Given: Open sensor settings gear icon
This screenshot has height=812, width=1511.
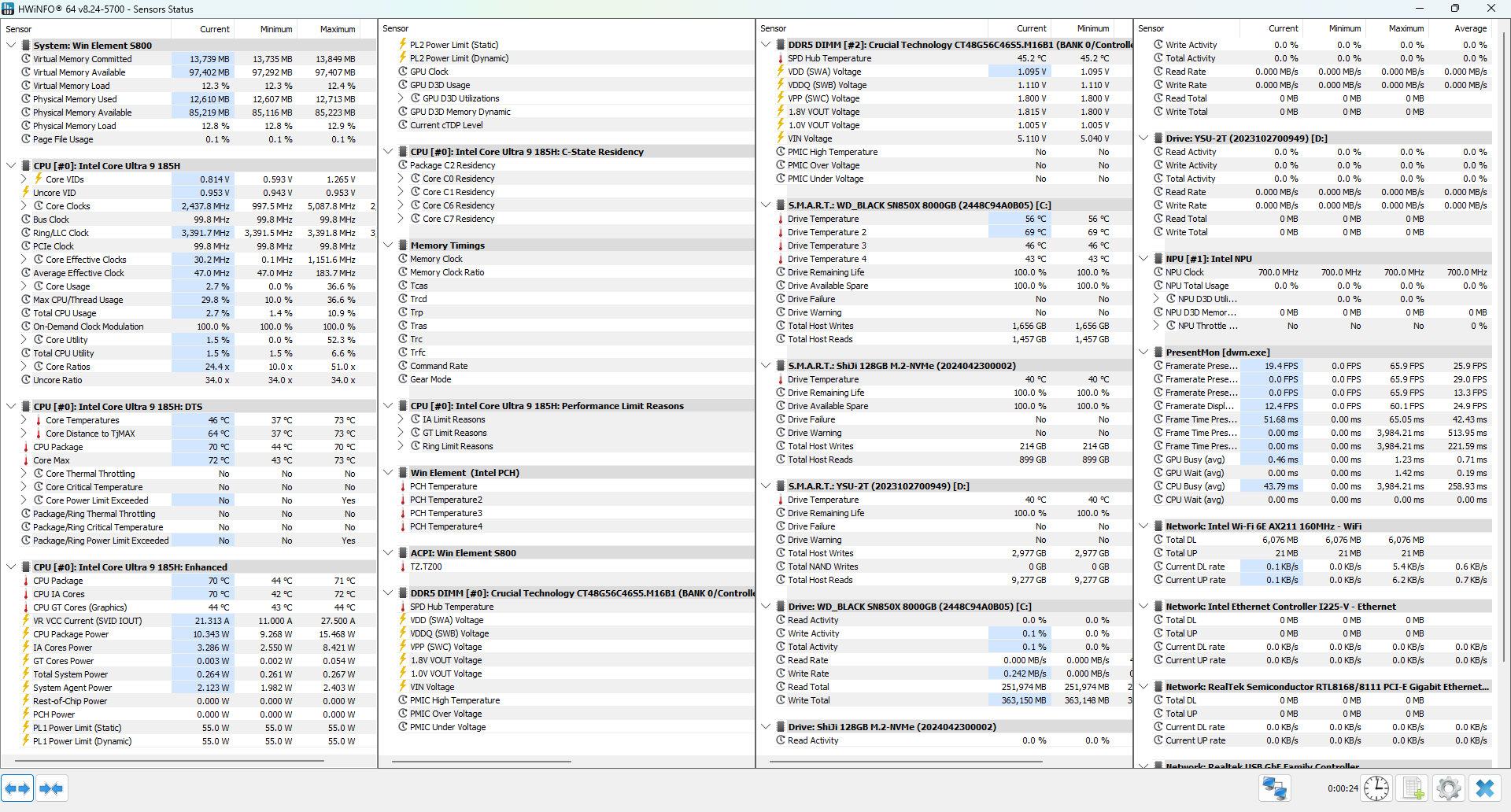Looking at the screenshot, I should tap(1448, 788).
